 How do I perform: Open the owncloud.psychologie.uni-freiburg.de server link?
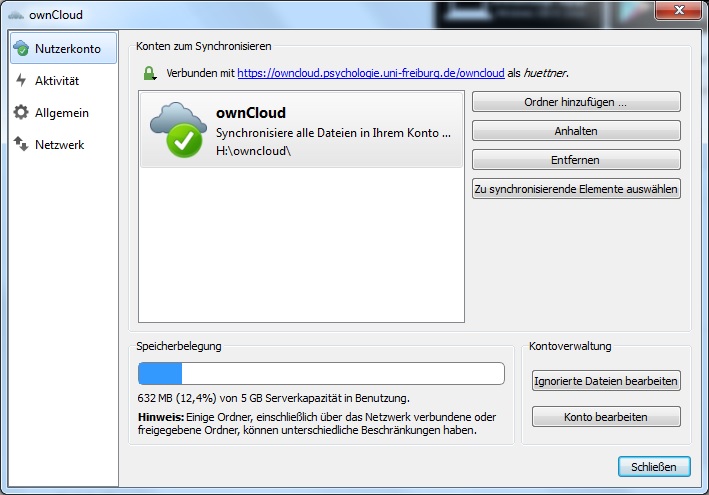[371, 73]
